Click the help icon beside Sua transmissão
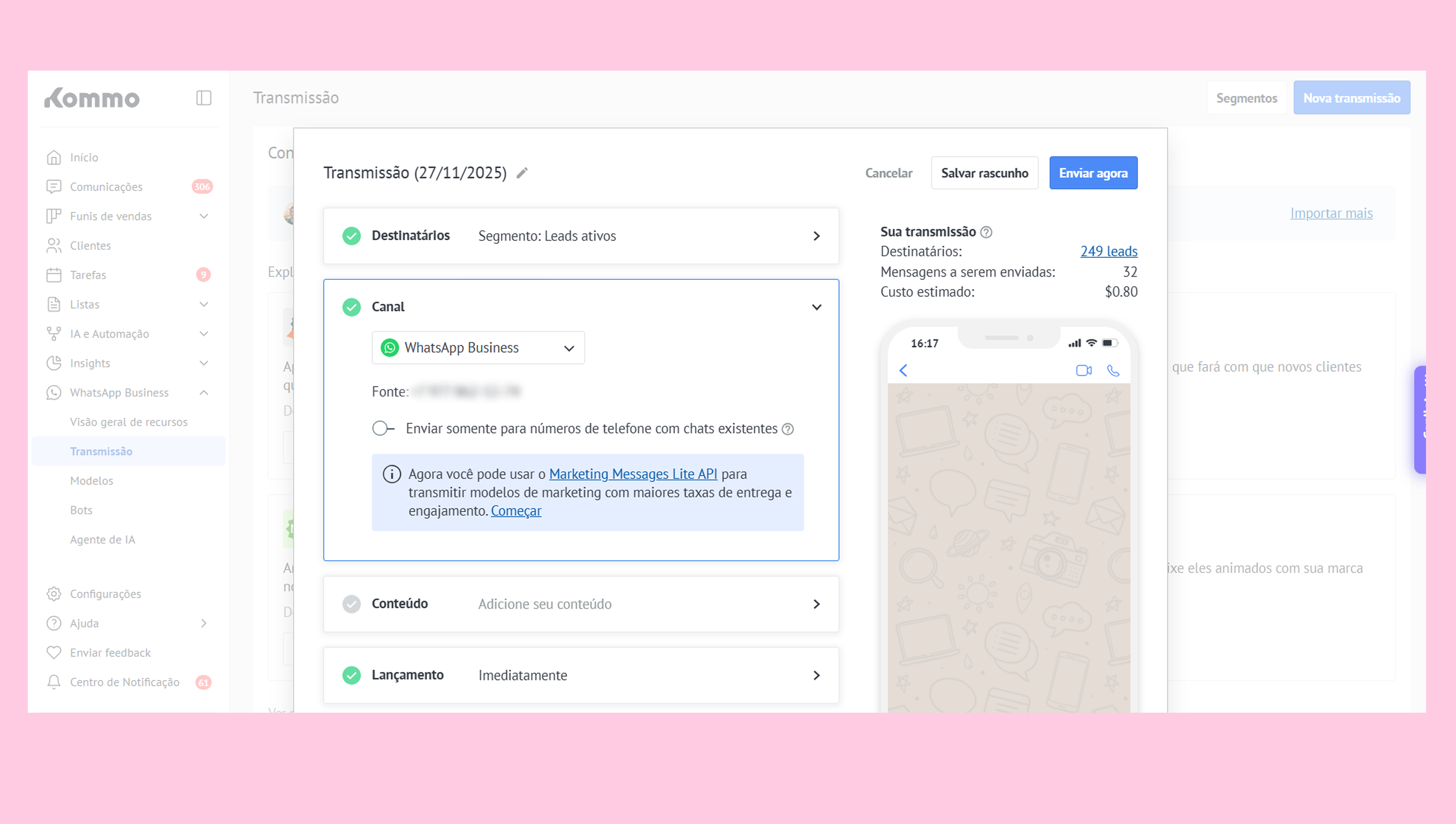The image size is (1456, 824). [986, 232]
